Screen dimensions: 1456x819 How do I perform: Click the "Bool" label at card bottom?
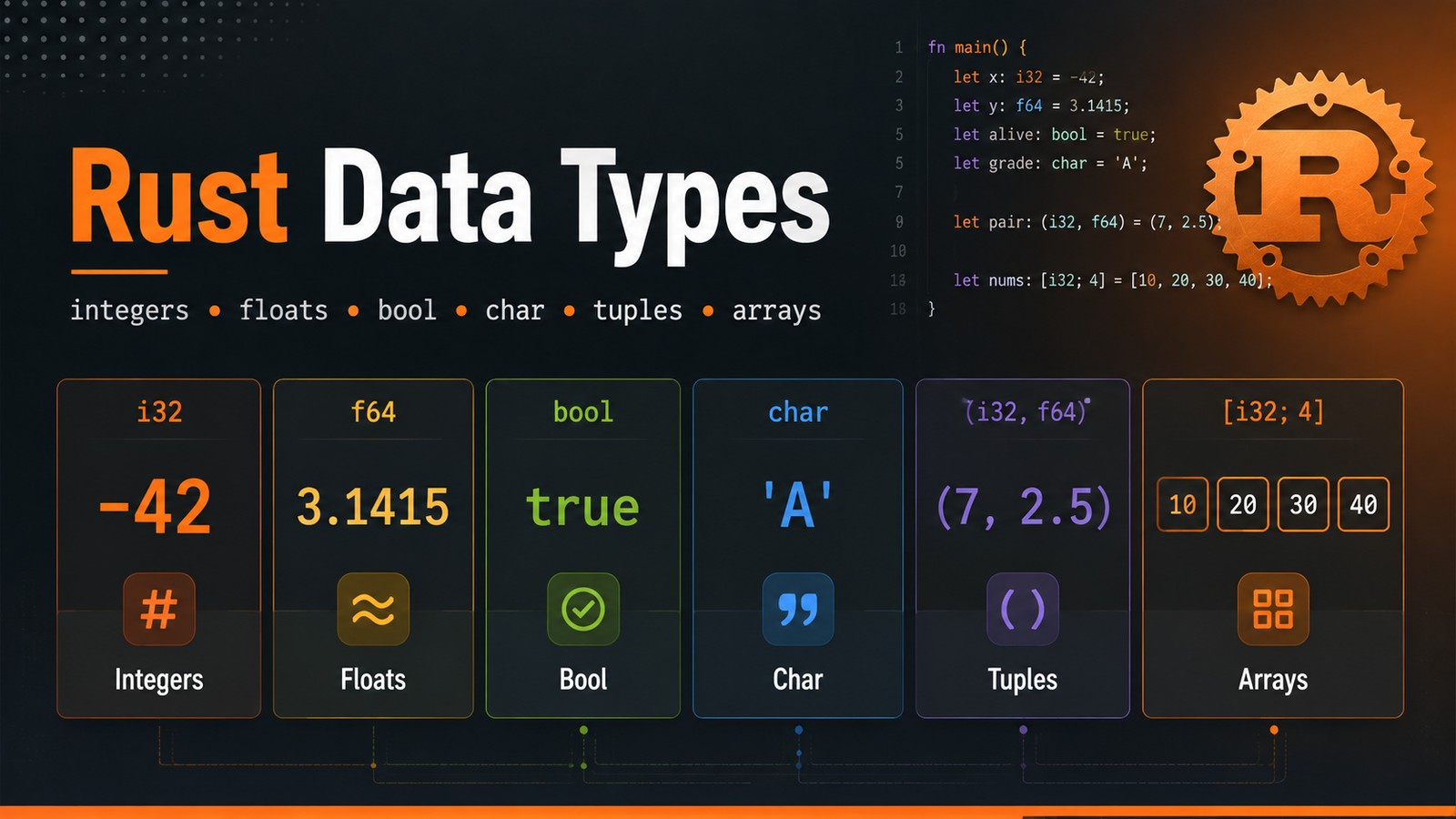pos(583,680)
